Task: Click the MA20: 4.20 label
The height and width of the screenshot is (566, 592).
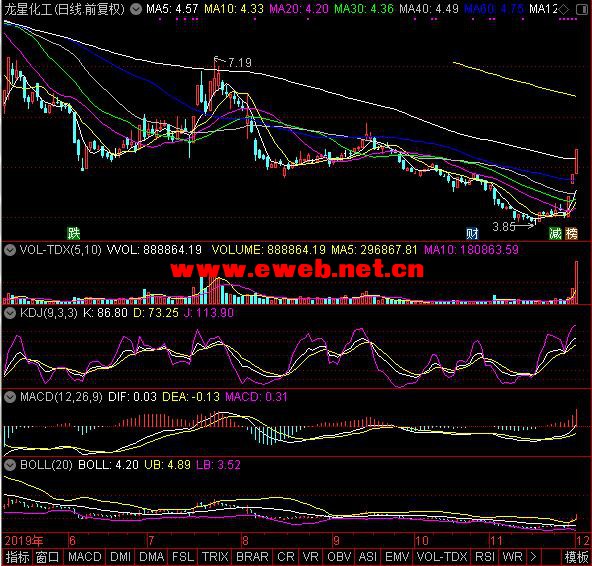Action: [299, 9]
